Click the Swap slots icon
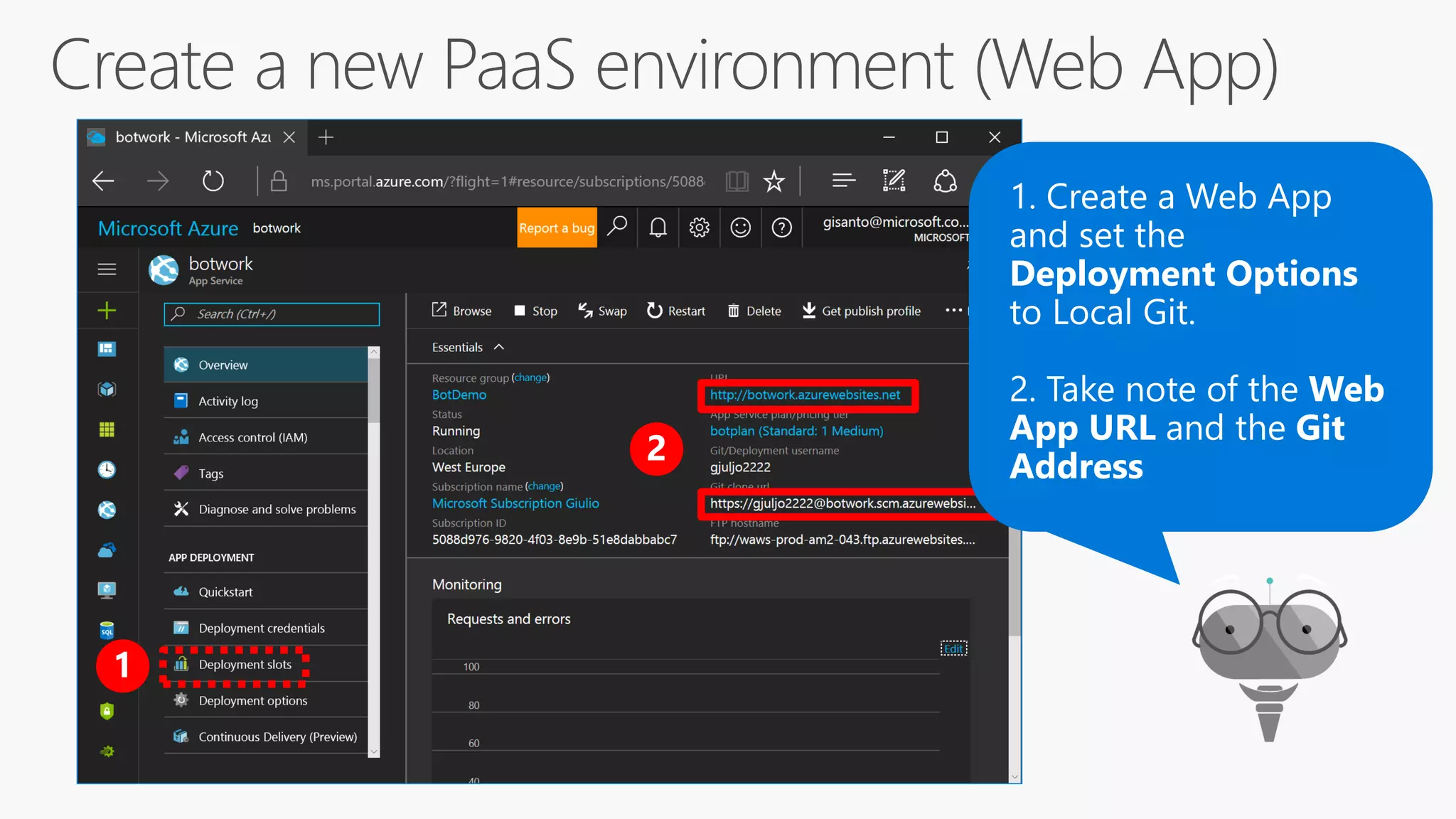1456x819 pixels. pyautogui.click(x=585, y=311)
